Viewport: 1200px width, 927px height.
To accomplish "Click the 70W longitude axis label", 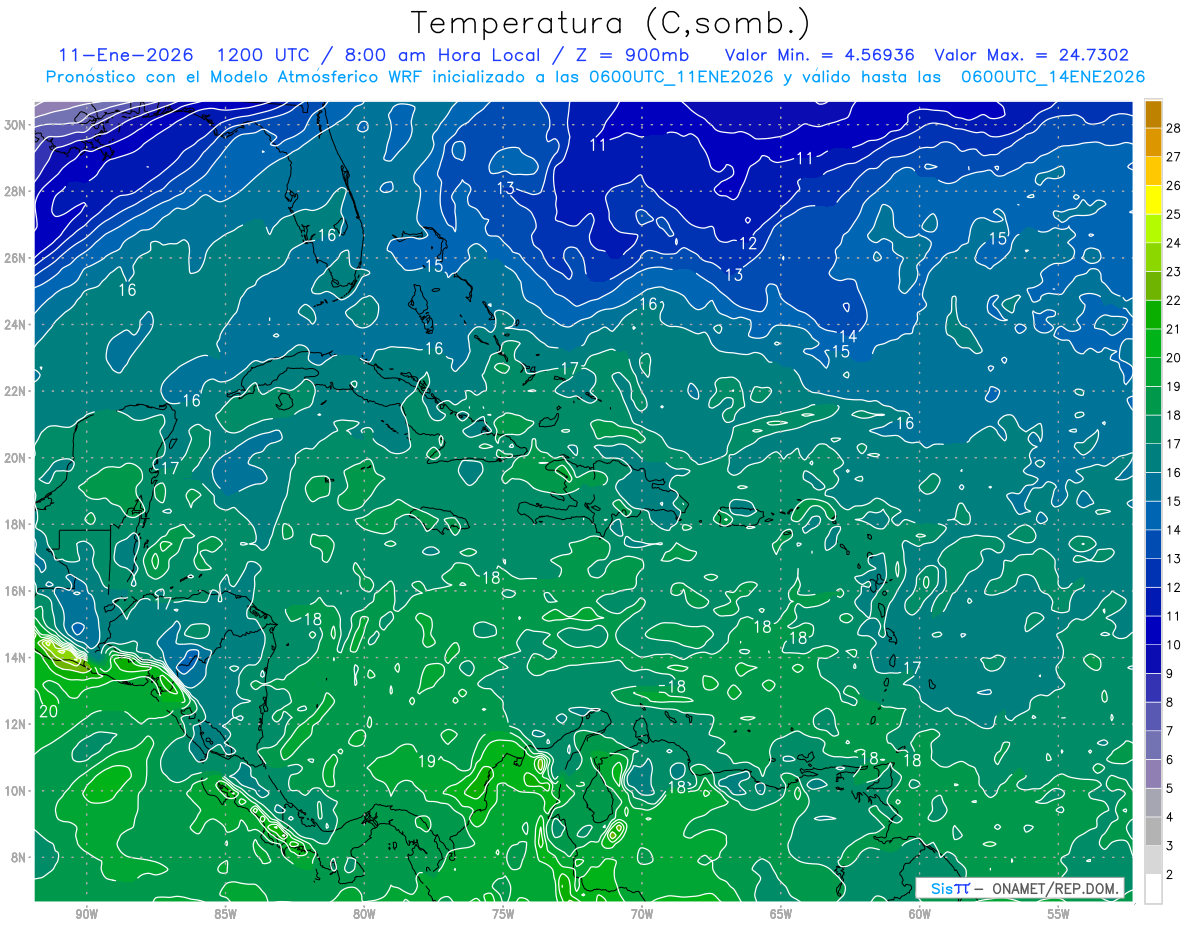I will 642,914.
